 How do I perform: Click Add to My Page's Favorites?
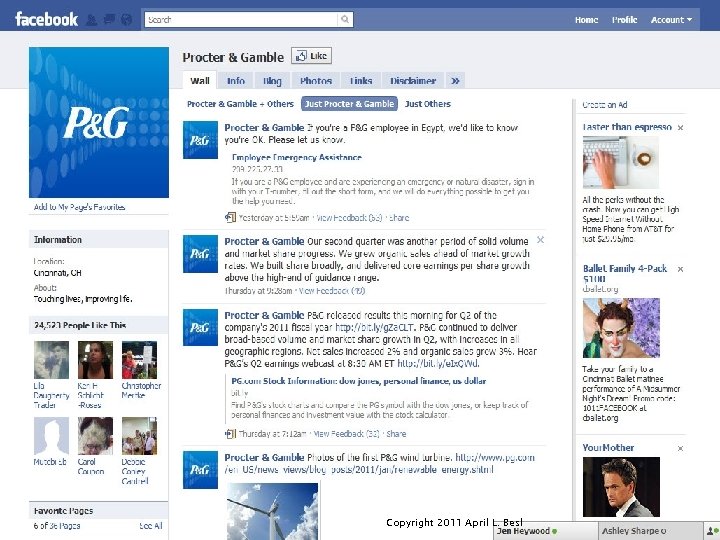pos(79,207)
